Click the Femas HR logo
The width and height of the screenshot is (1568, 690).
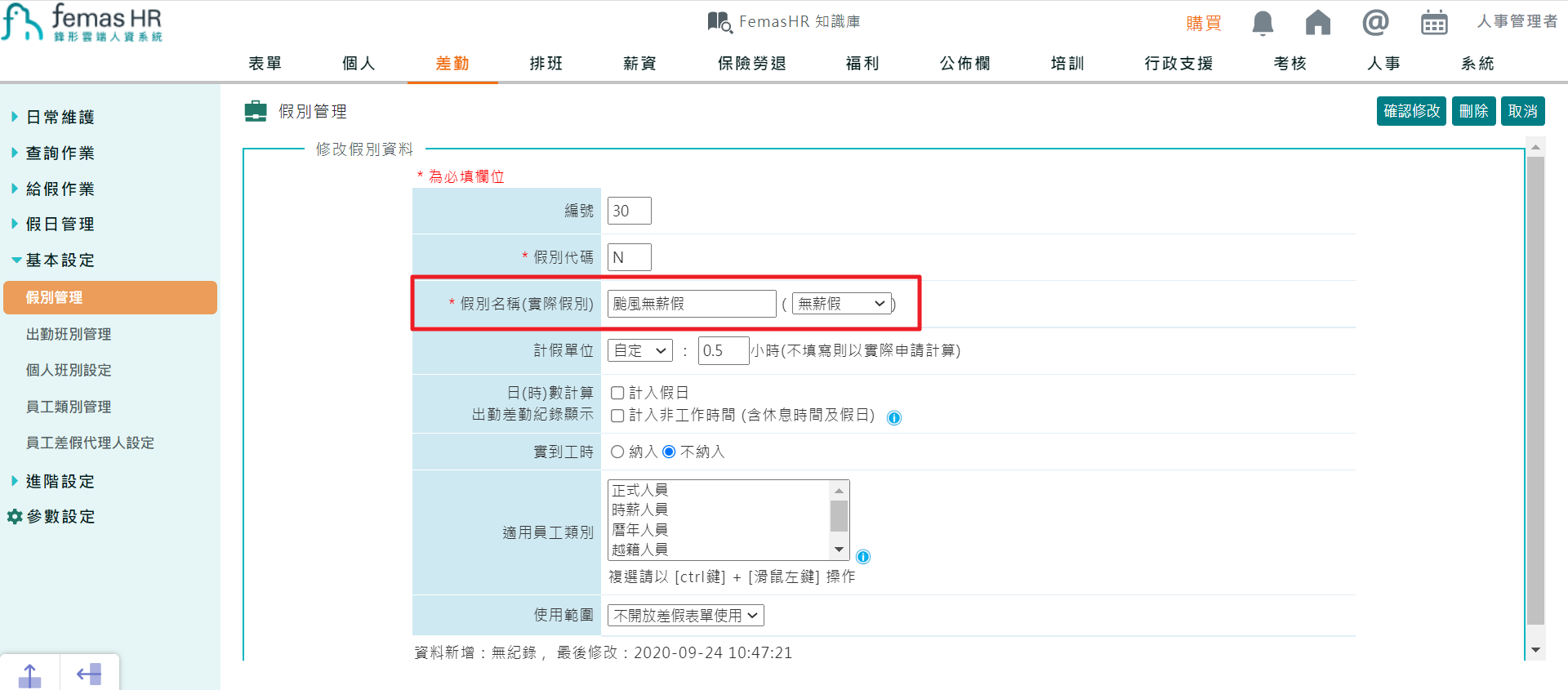[82, 22]
